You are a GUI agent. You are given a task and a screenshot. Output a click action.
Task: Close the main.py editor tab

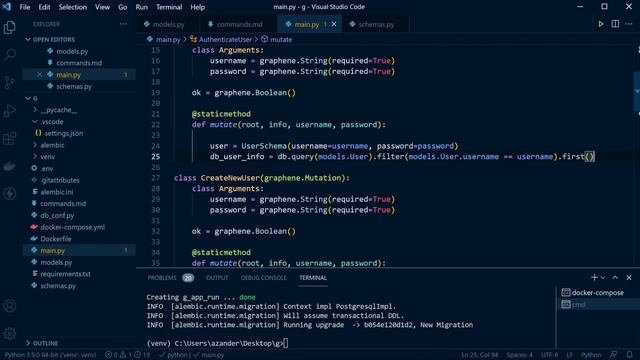point(334,24)
